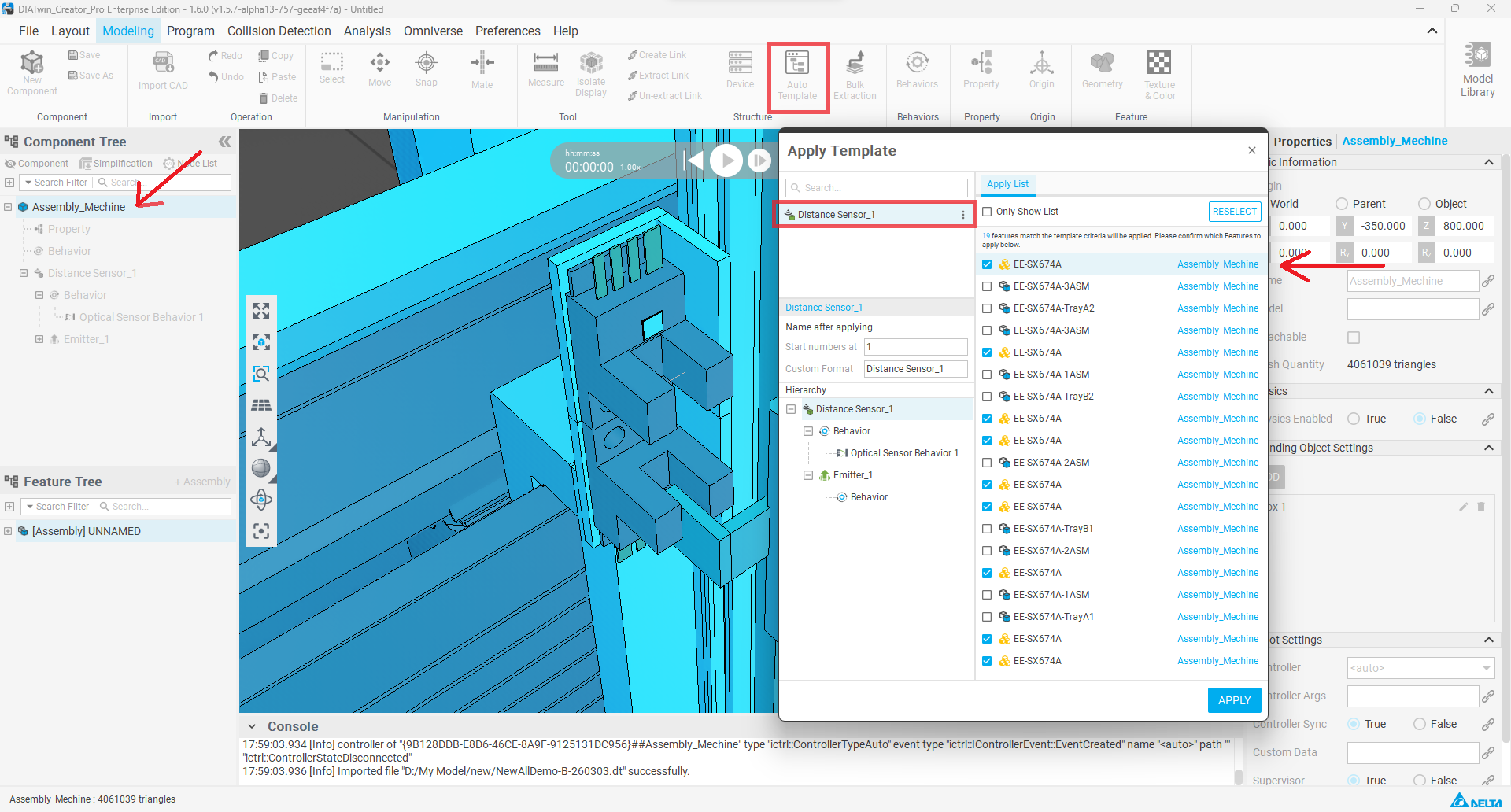The height and width of the screenshot is (812, 1511).
Task: Open the Component Tree Search Filter dropdown
Action: (56, 183)
